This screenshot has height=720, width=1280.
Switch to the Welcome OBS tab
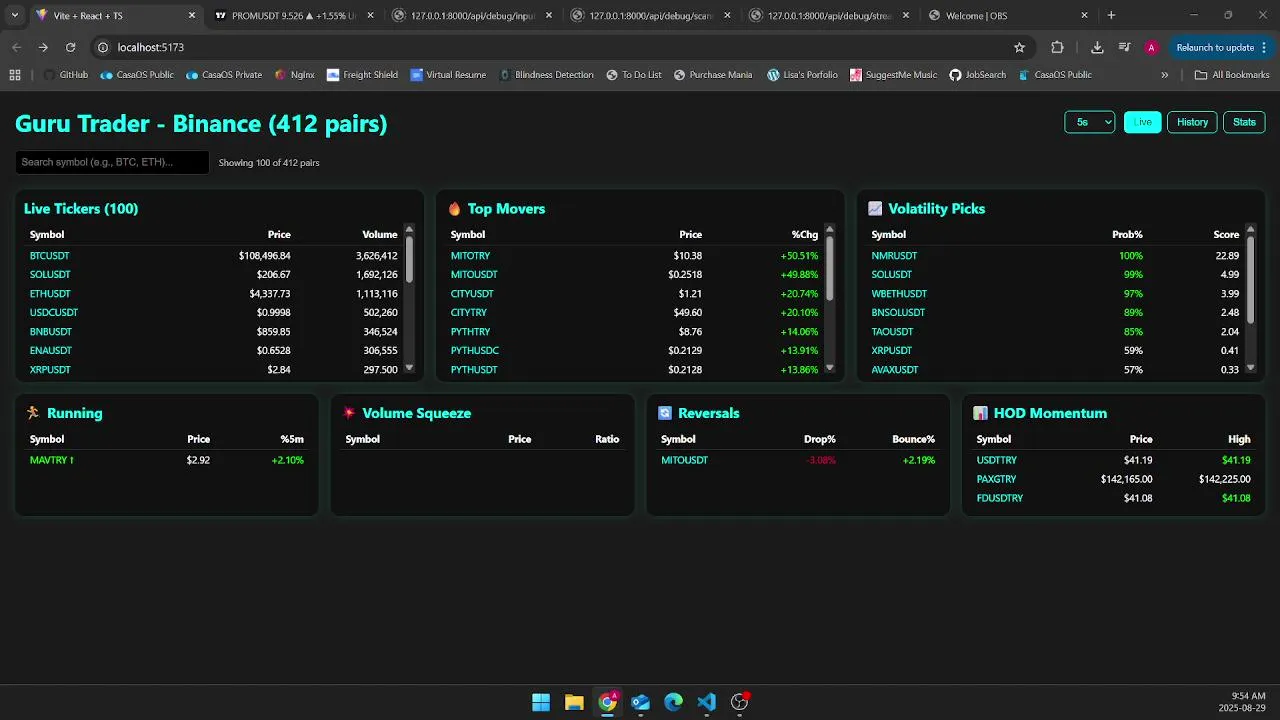[1008, 15]
